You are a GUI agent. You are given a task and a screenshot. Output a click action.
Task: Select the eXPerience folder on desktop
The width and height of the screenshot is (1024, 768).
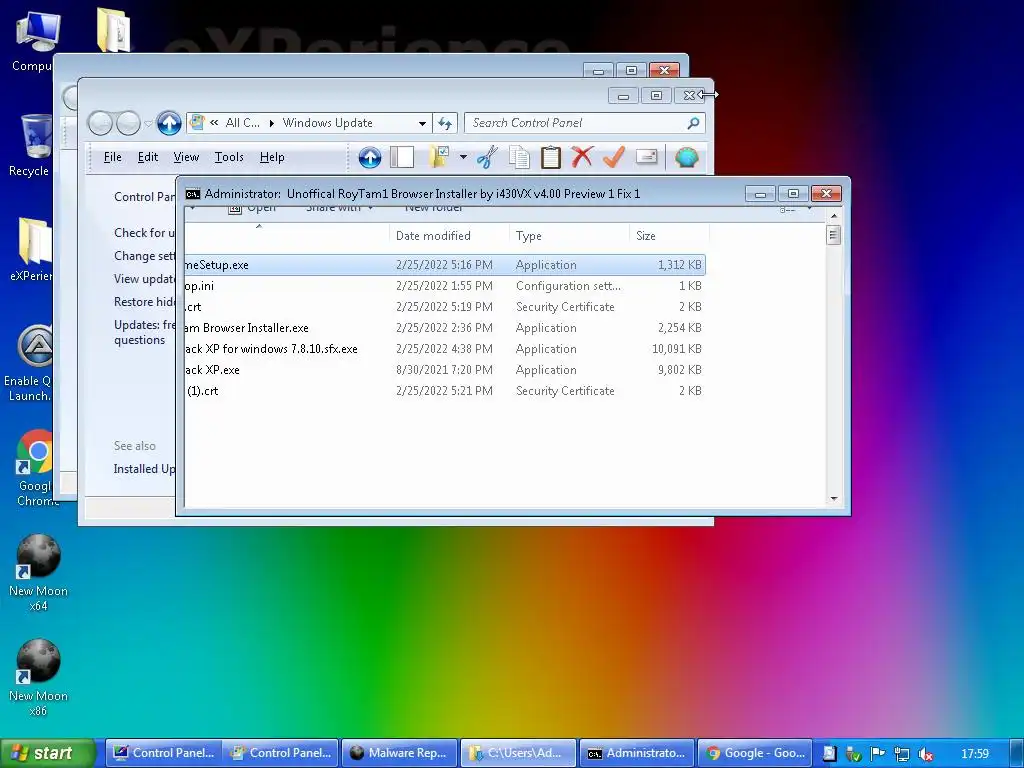(31, 249)
